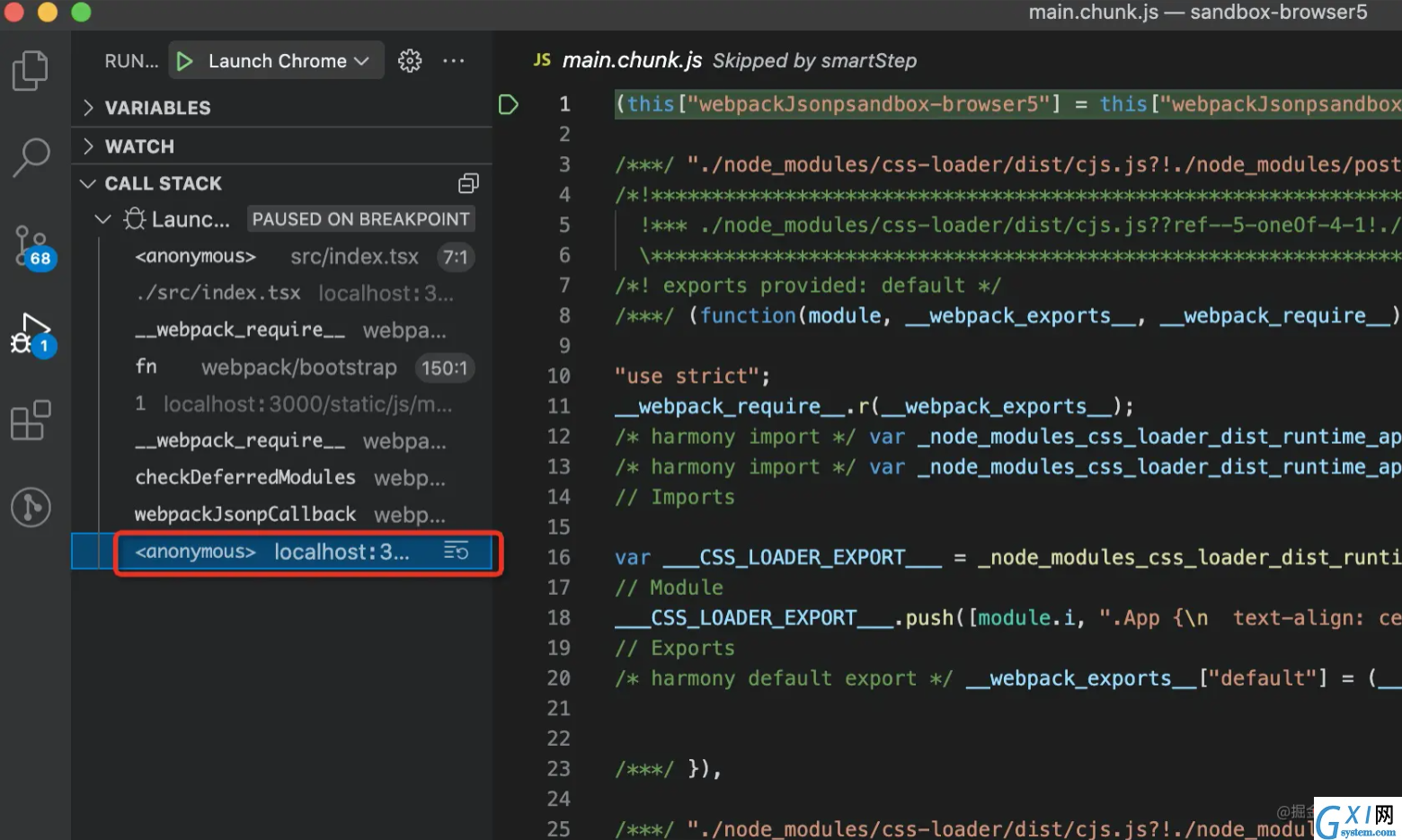1402x840 pixels.
Task: Click the // Imports comment line
Action: (674, 497)
